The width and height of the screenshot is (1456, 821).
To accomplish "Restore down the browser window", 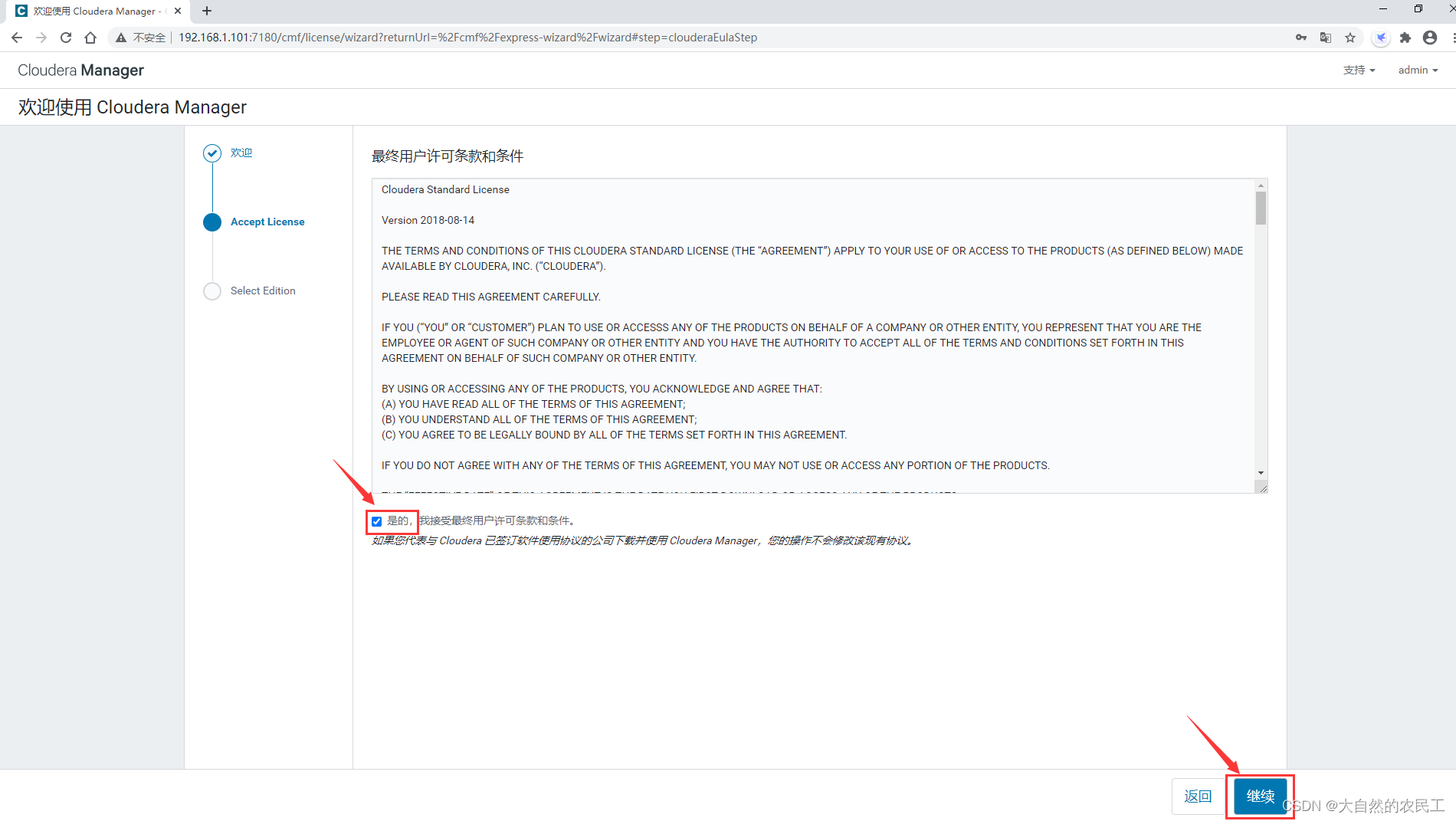I will point(1418,9).
